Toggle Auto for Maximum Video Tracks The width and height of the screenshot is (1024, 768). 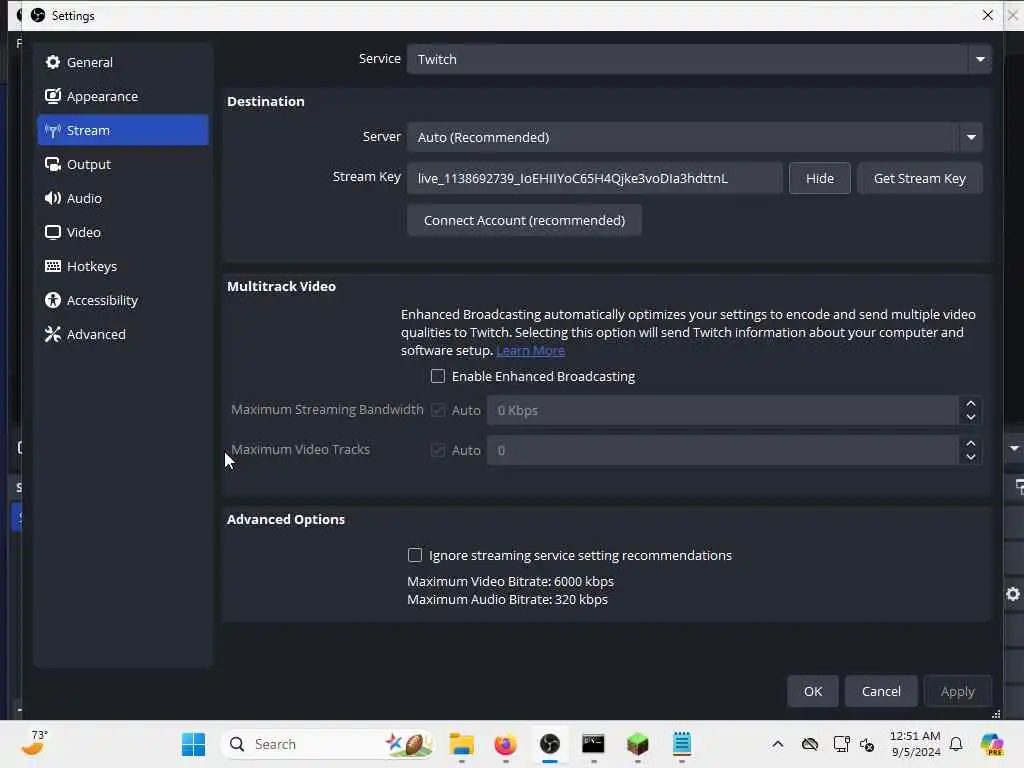[x=438, y=450]
